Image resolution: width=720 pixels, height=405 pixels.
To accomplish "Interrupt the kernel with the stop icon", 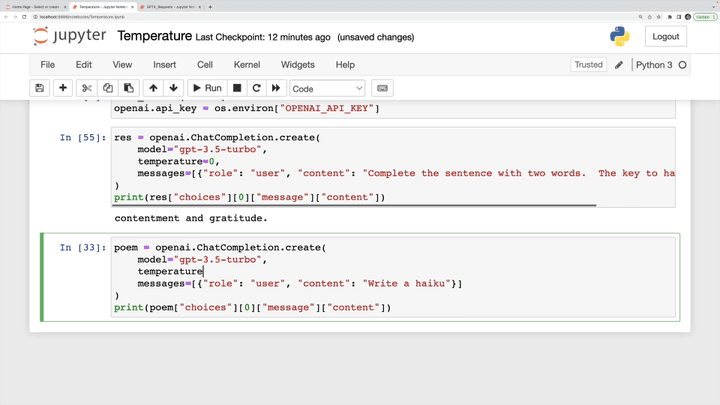I will click(237, 88).
